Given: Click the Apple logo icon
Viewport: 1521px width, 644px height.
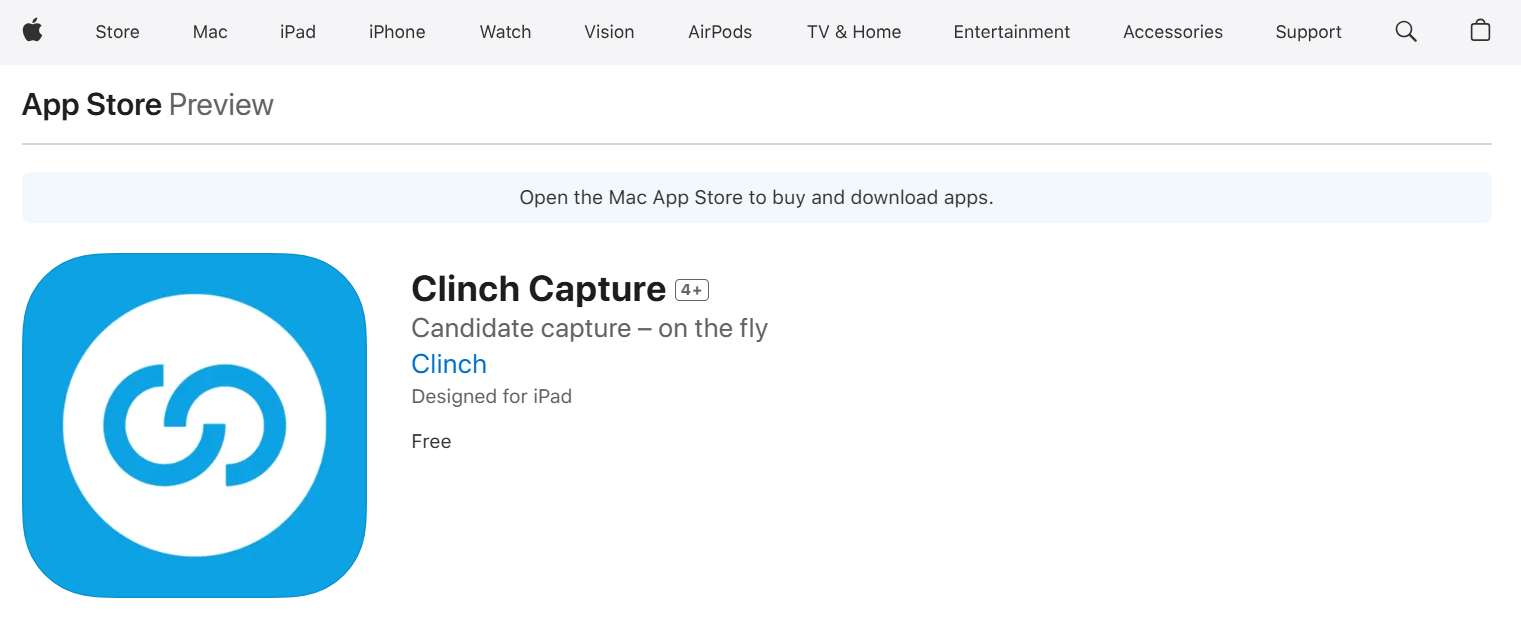Looking at the screenshot, I should click(x=32, y=31).
